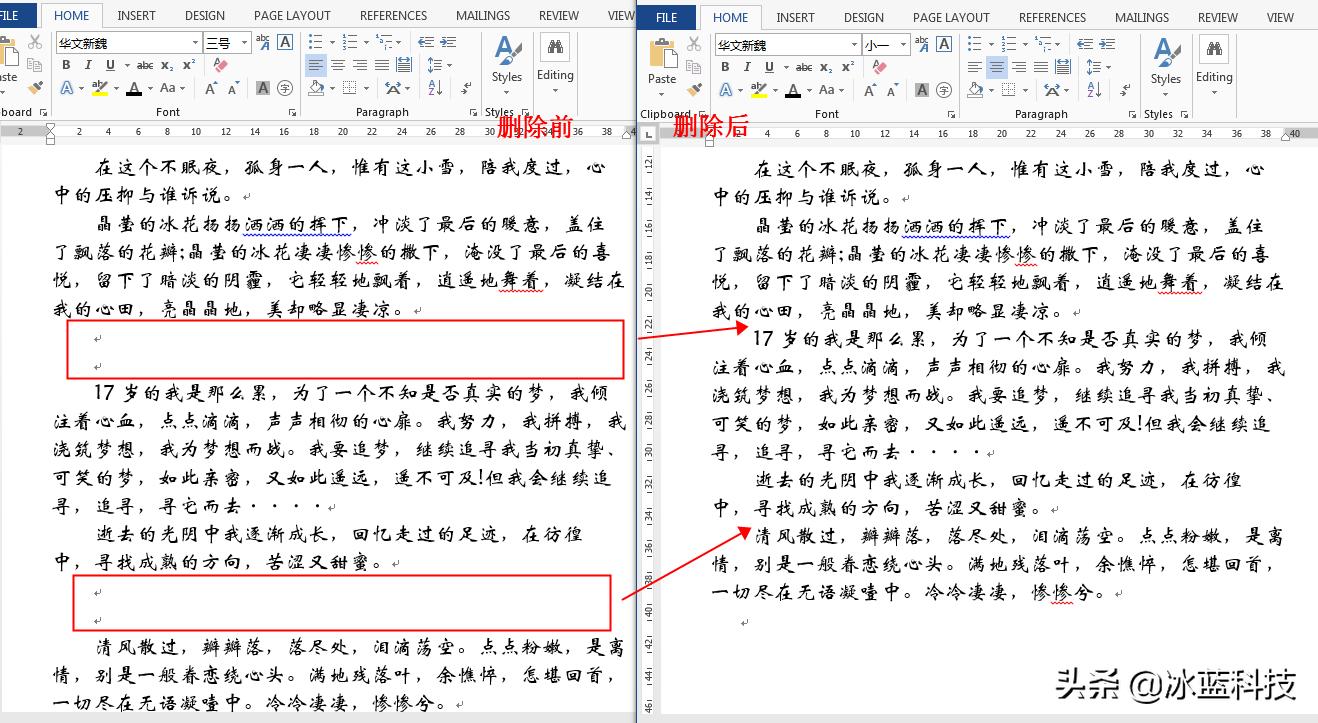This screenshot has height=723, width=1318.
Task: Click the Enclose Characters icon
Action: (284, 88)
